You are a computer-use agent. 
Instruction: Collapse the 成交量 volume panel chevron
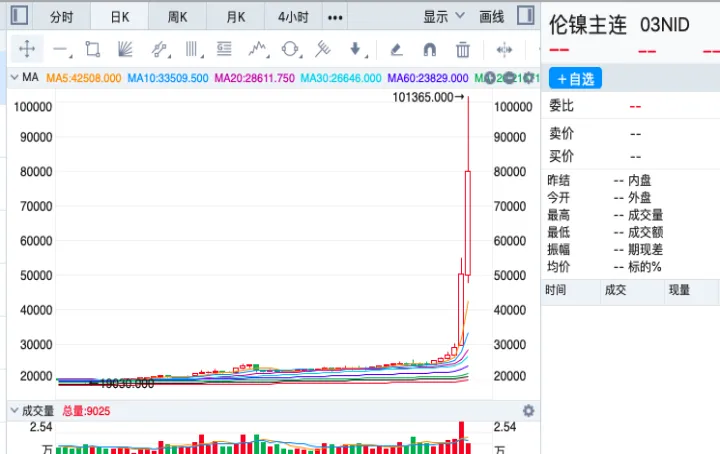click(x=14, y=410)
